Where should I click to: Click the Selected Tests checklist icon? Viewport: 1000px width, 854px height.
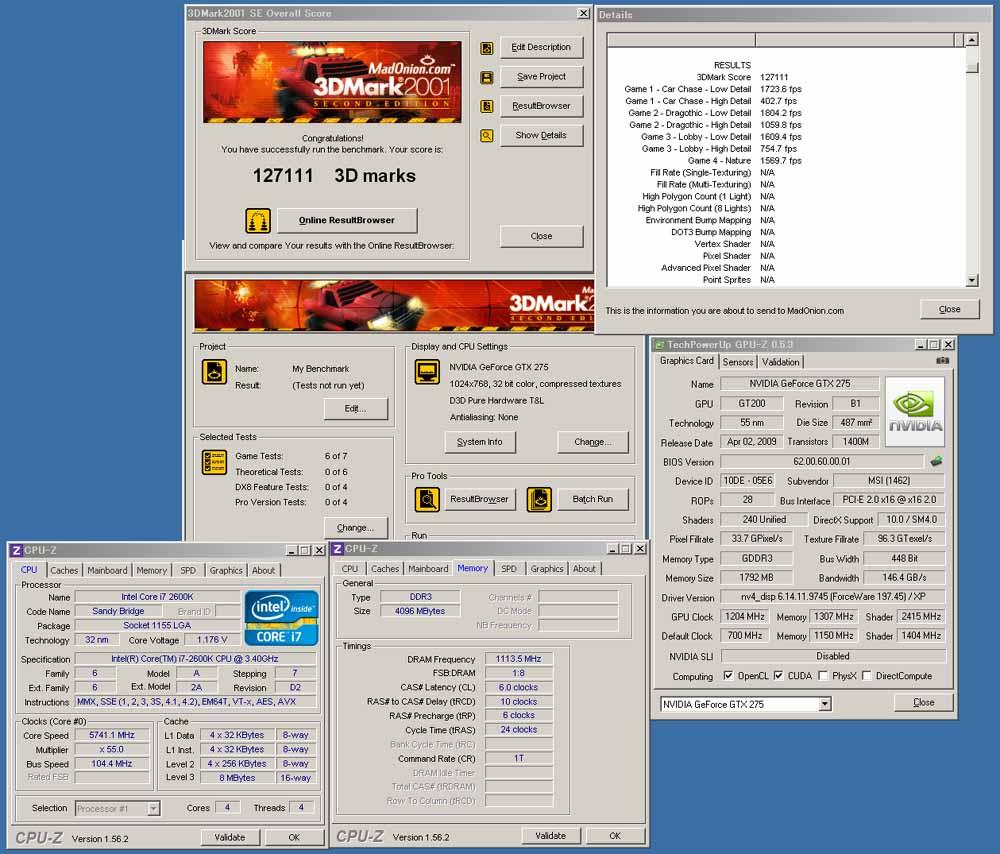(214, 462)
